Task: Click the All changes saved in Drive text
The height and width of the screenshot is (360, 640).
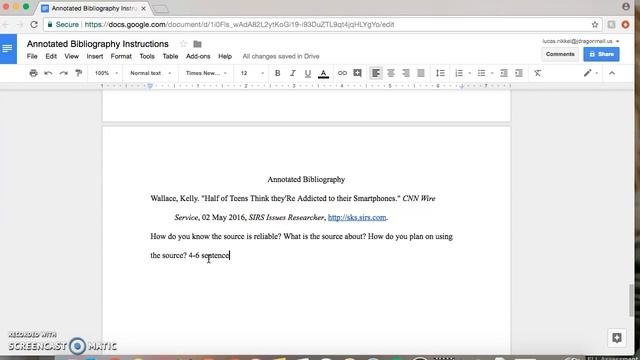Action: [281, 56]
